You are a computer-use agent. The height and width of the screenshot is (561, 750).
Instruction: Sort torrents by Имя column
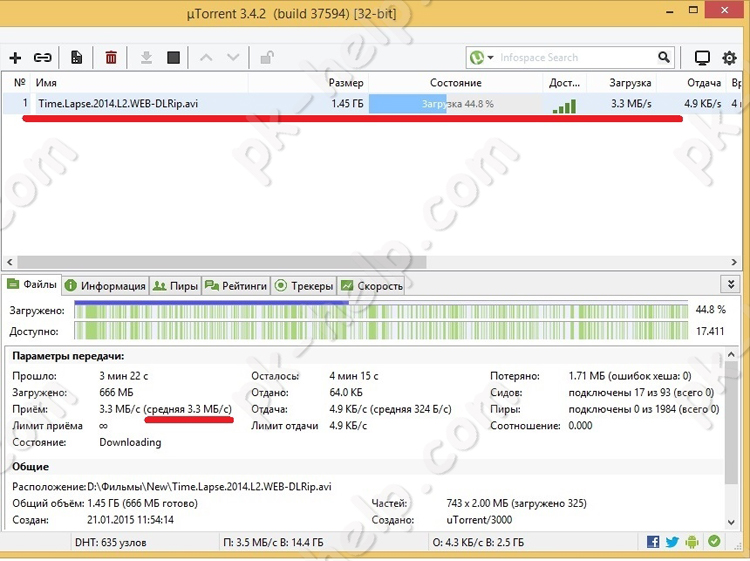pyautogui.click(x=140, y=83)
